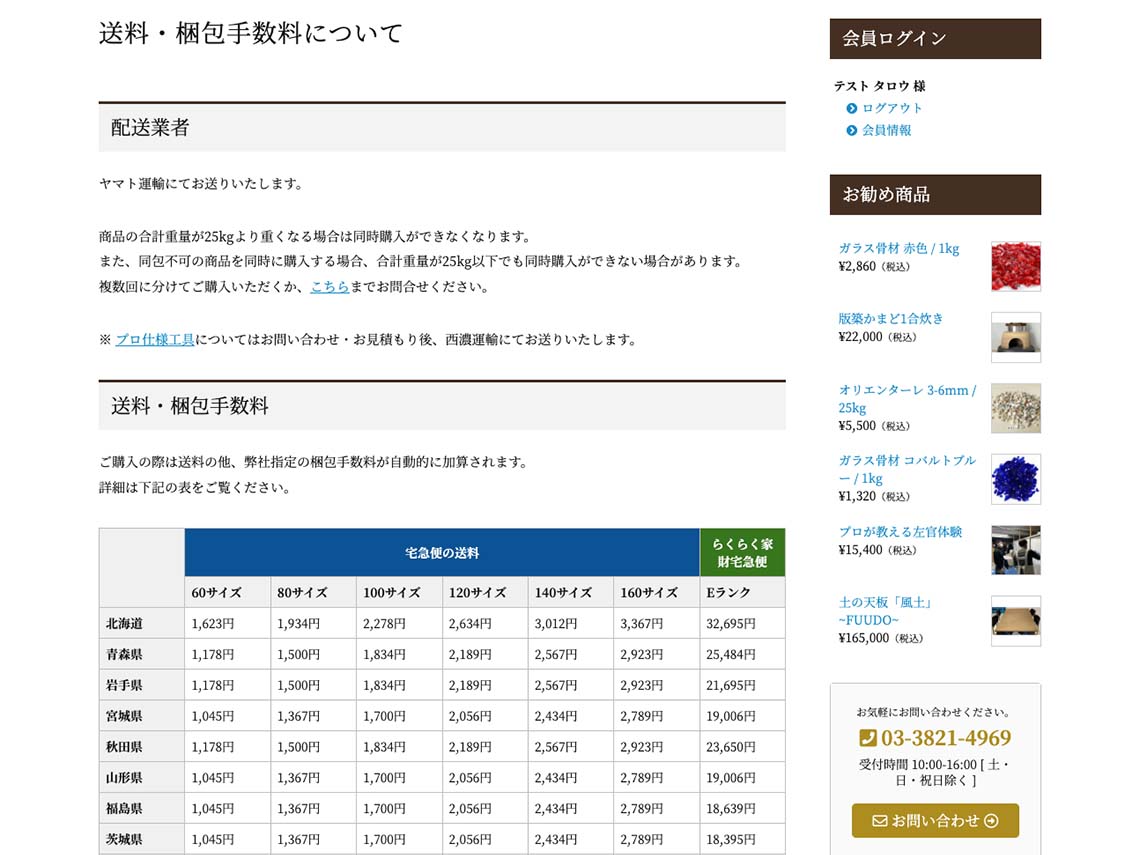Image resolution: width=1140 pixels, height=855 pixels.
Task: Click the red glass aggregate thumbnail
Action: pos(1015,266)
